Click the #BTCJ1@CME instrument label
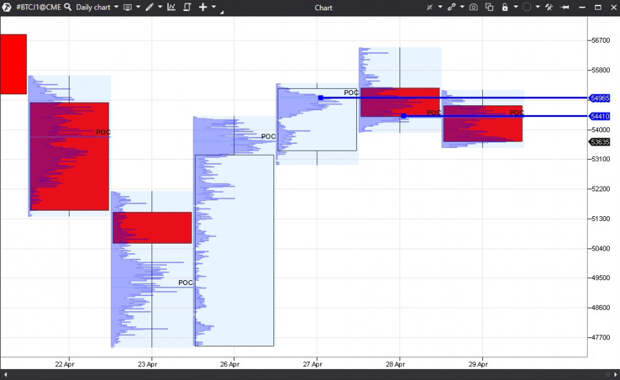The height and width of the screenshot is (380, 620). coord(39,7)
